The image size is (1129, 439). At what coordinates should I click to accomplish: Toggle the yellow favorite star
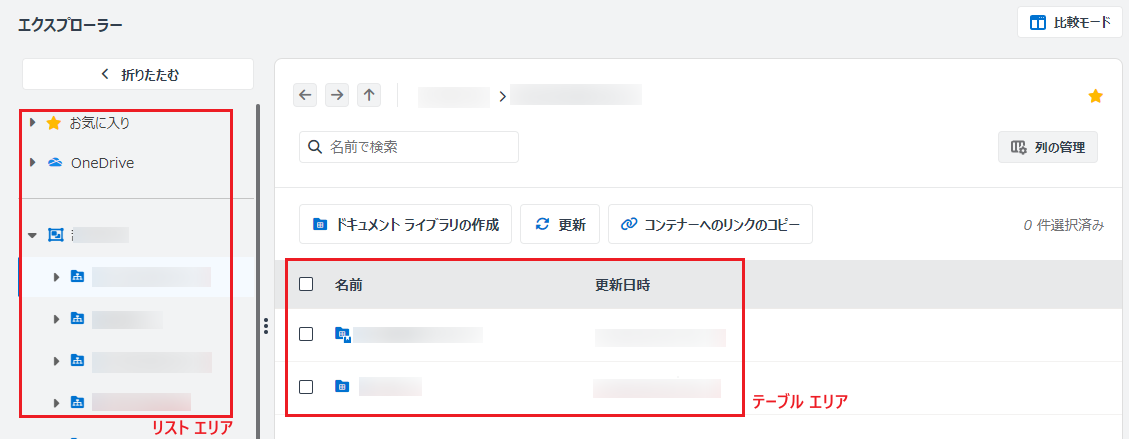(x=1095, y=96)
